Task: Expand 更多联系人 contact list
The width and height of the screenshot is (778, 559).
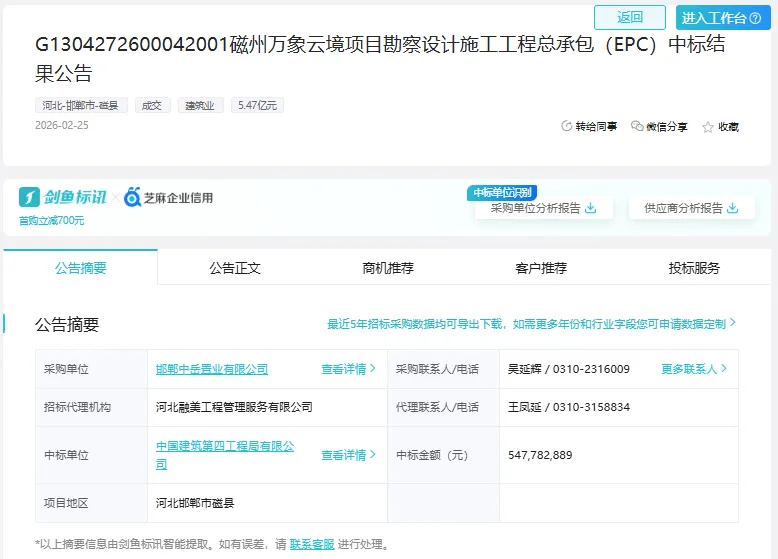Action: [694, 369]
